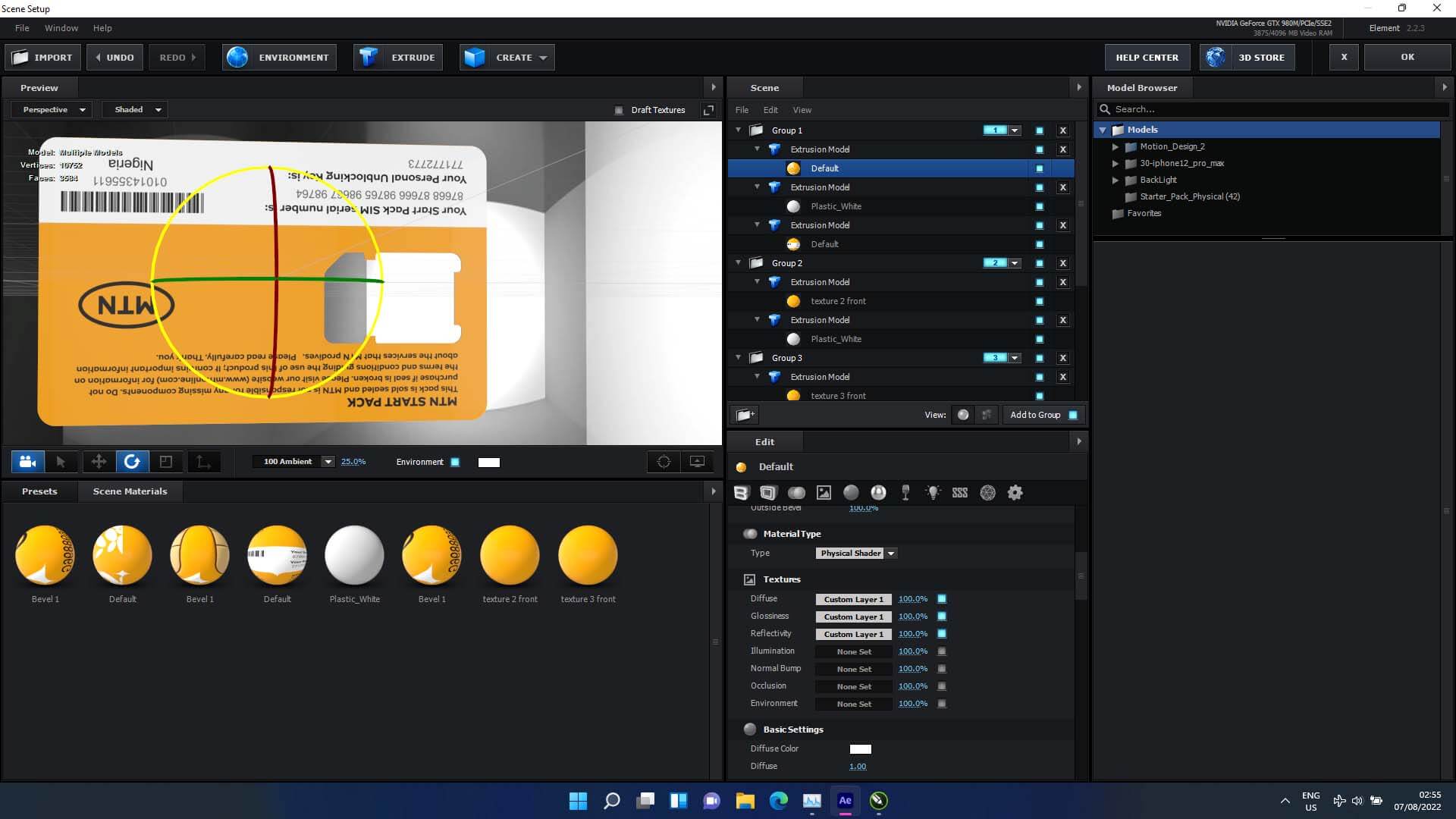The width and height of the screenshot is (1456, 819).
Task: Click the create new group folder icon
Action: [745, 415]
